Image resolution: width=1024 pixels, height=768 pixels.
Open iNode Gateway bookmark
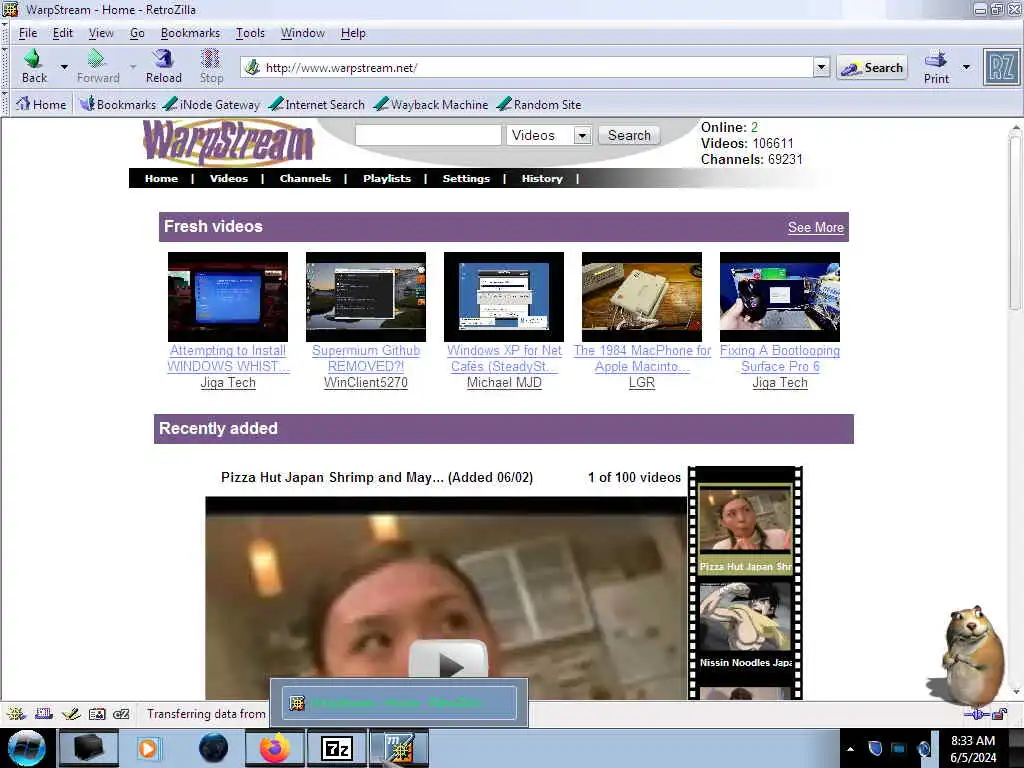pyautogui.click(x=211, y=104)
